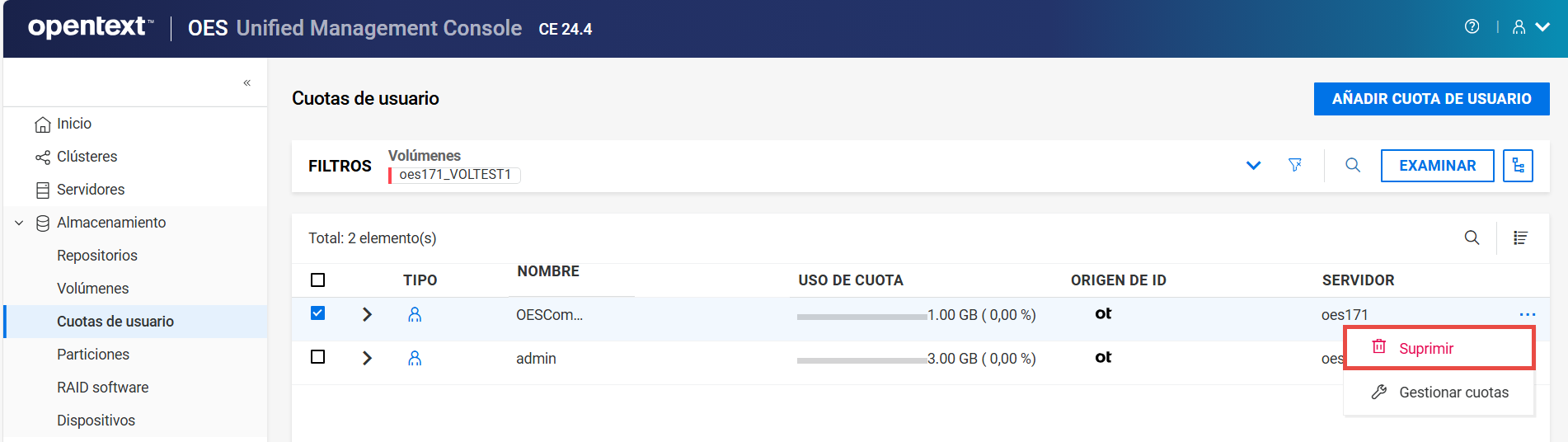This screenshot has height=442, width=1568.
Task: Open the actions ellipsis for OESCom row
Action: click(1527, 314)
